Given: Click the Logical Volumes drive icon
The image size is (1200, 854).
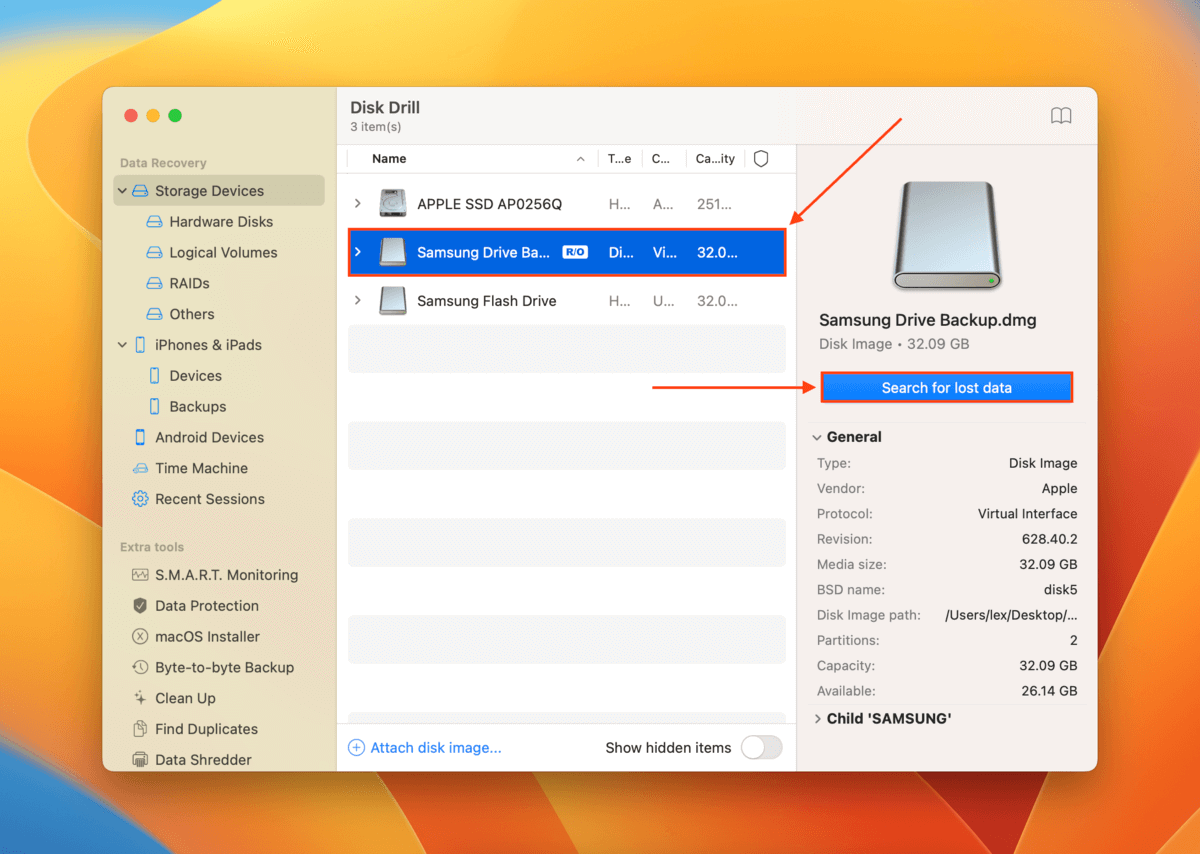Looking at the screenshot, I should click(154, 253).
